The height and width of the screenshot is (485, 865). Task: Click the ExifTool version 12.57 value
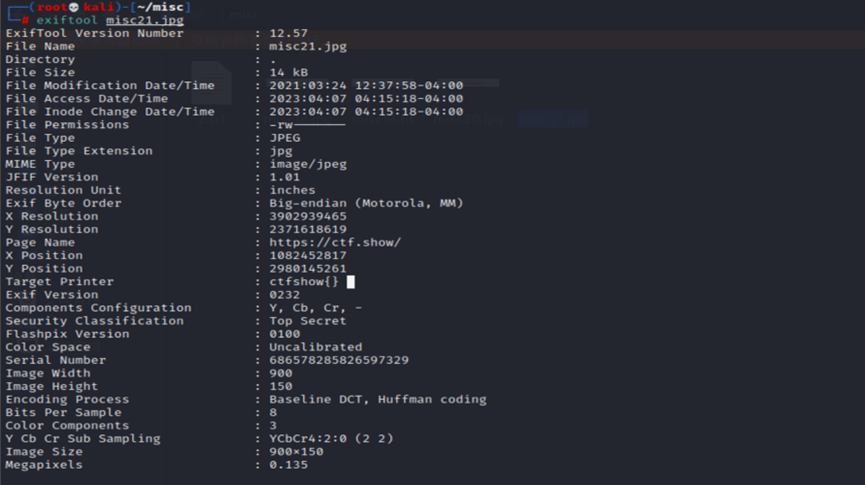(289, 33)
